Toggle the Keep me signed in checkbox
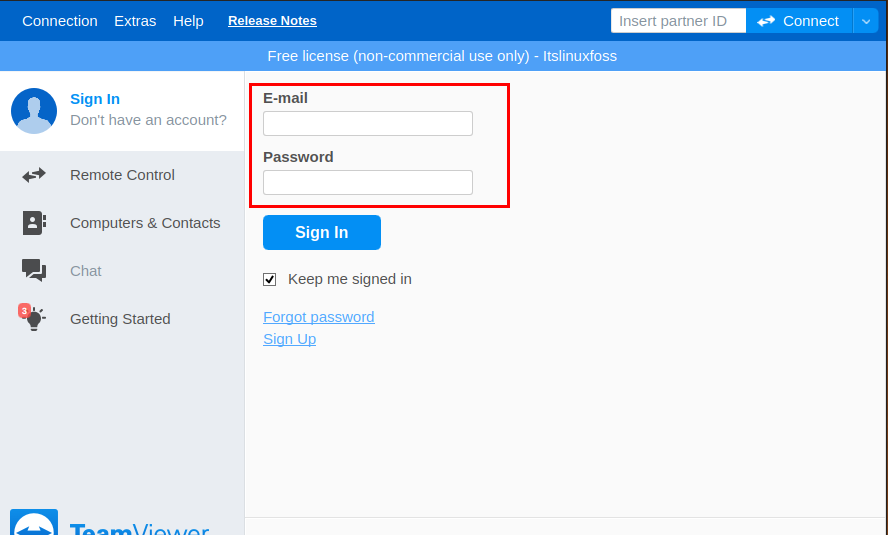The image size is (888, 535). (x=270, y=279)
